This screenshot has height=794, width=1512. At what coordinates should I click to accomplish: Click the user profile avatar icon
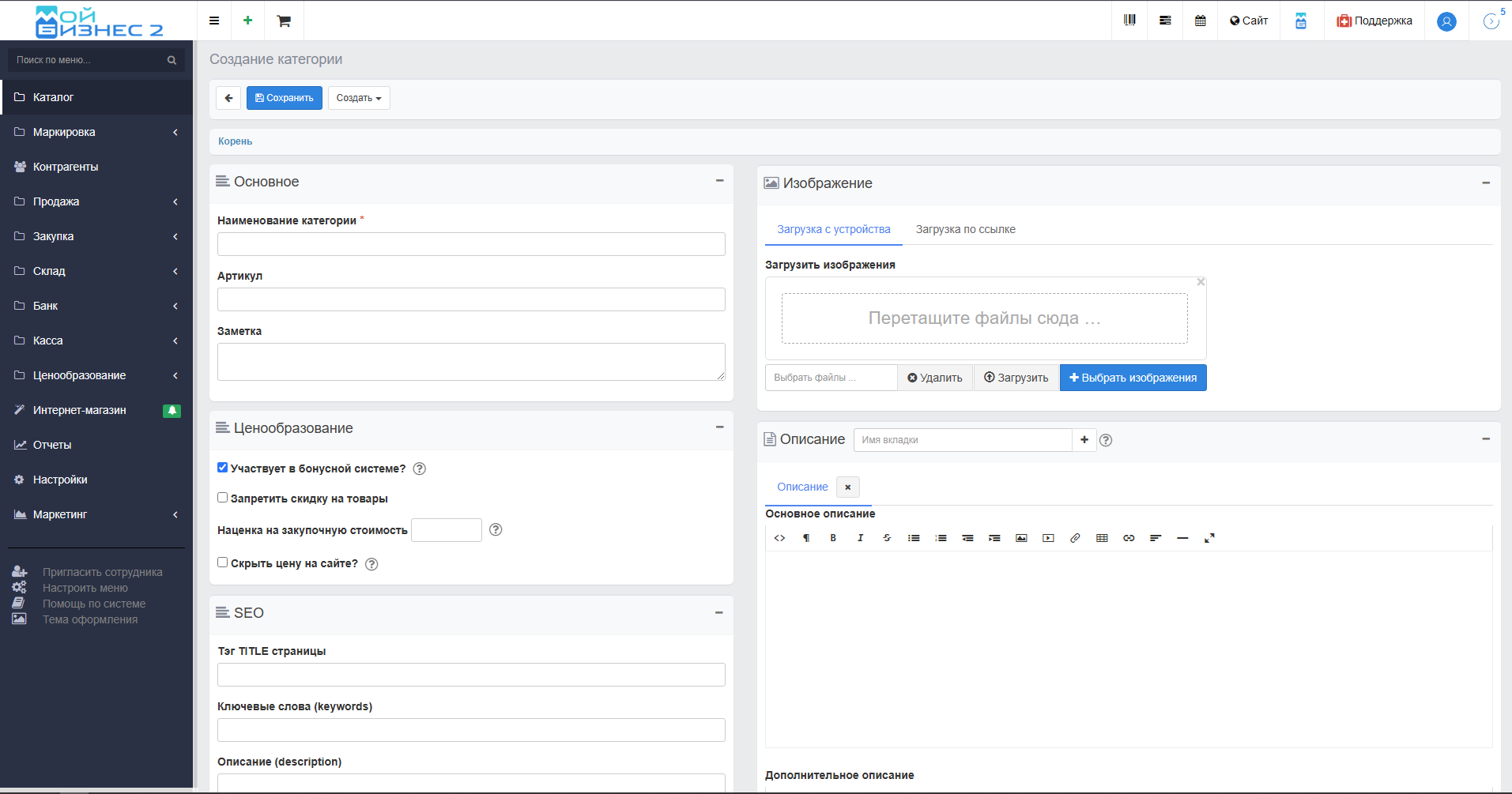click(x=1446, y=21)
